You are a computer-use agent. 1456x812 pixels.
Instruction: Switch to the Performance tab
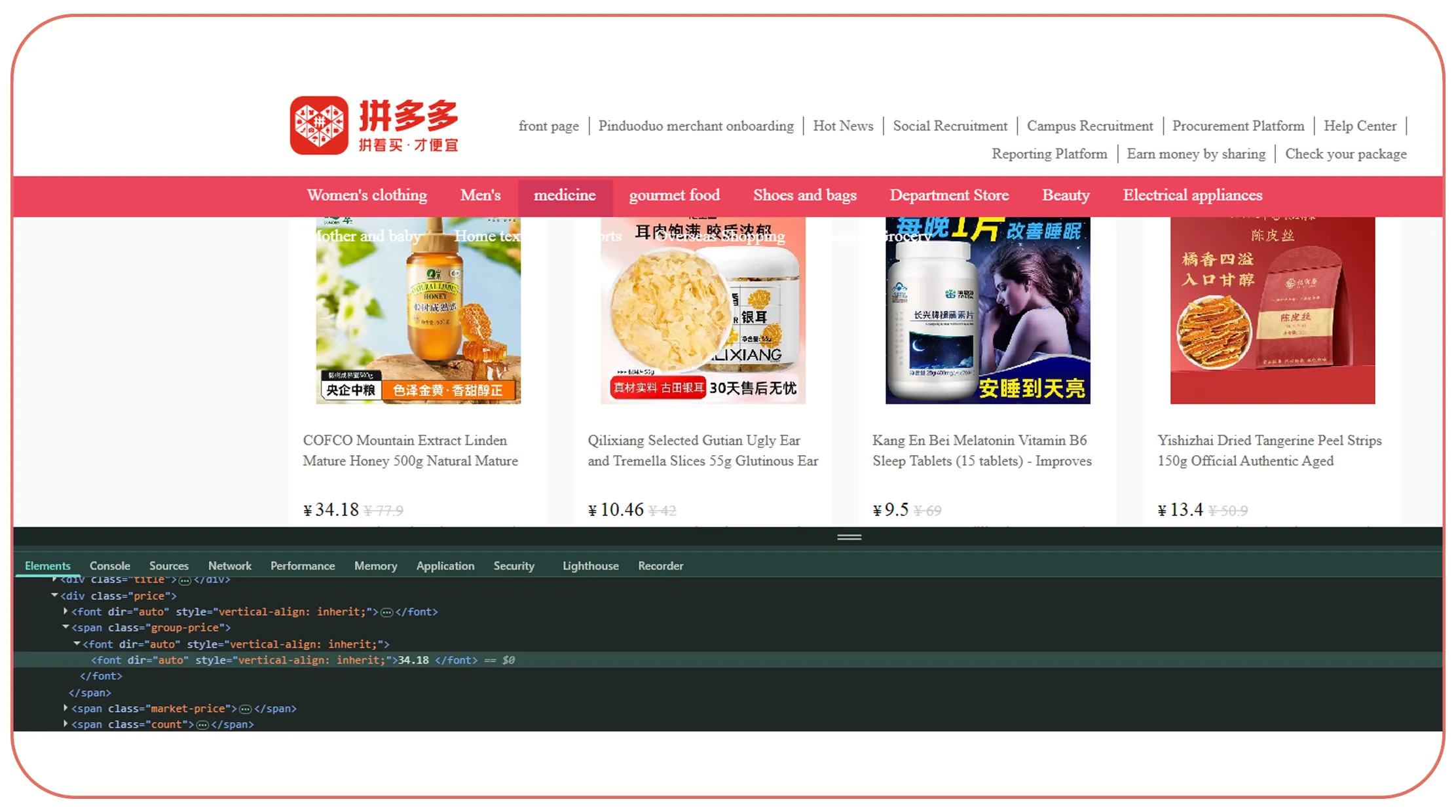(302, 566)
